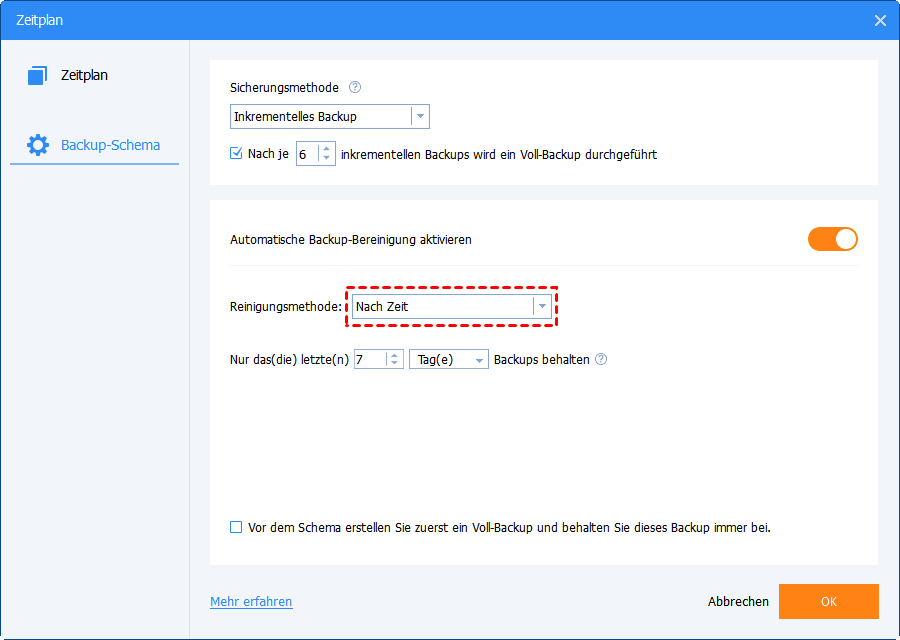Expand the Reinigungsmethode 'Nach Zeit' dropdown
The image size is (900, 640).
542,307
